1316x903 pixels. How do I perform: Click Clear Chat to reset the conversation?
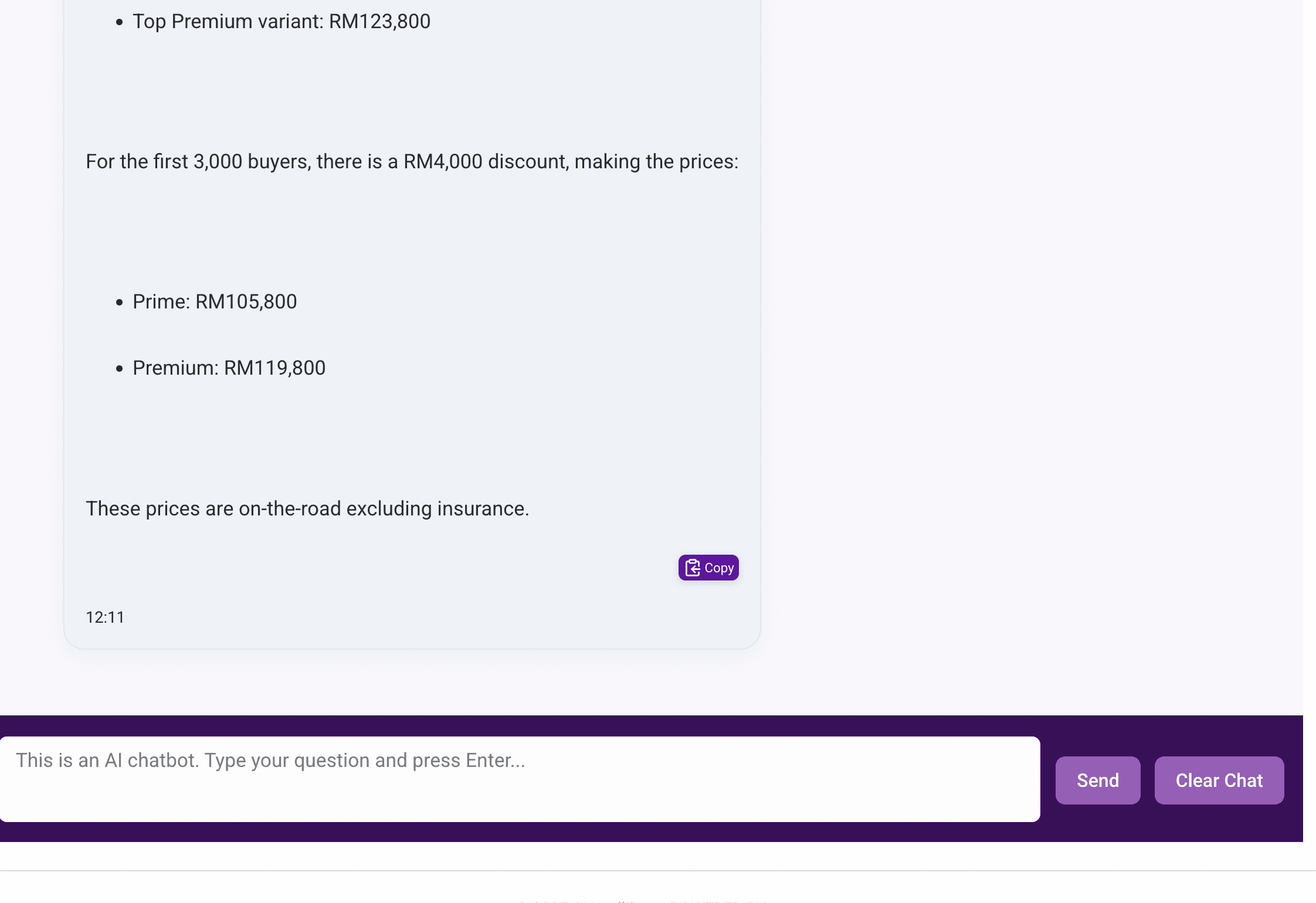(x=1219, y=780)
